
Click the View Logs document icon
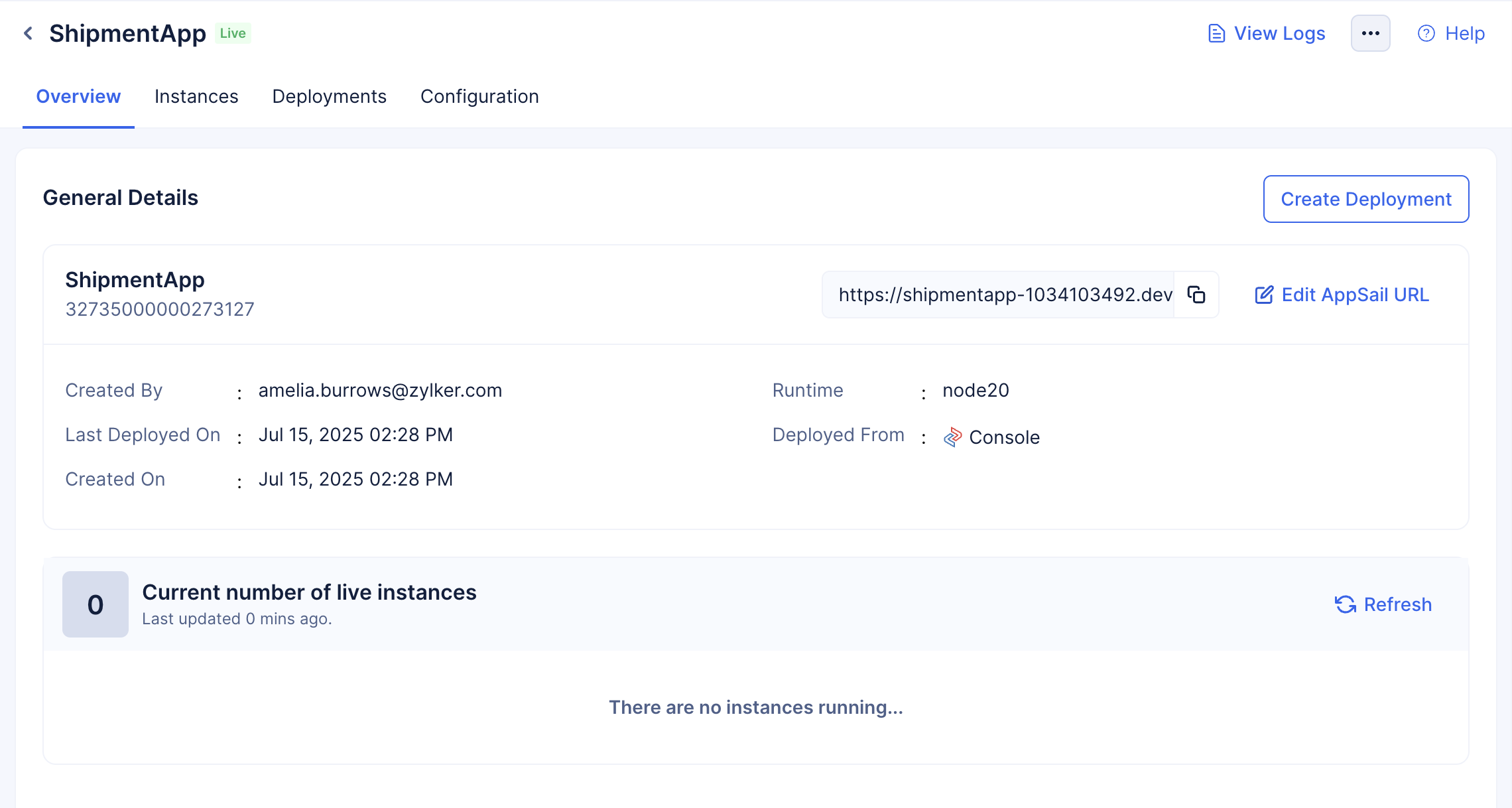pos(1216,33)
